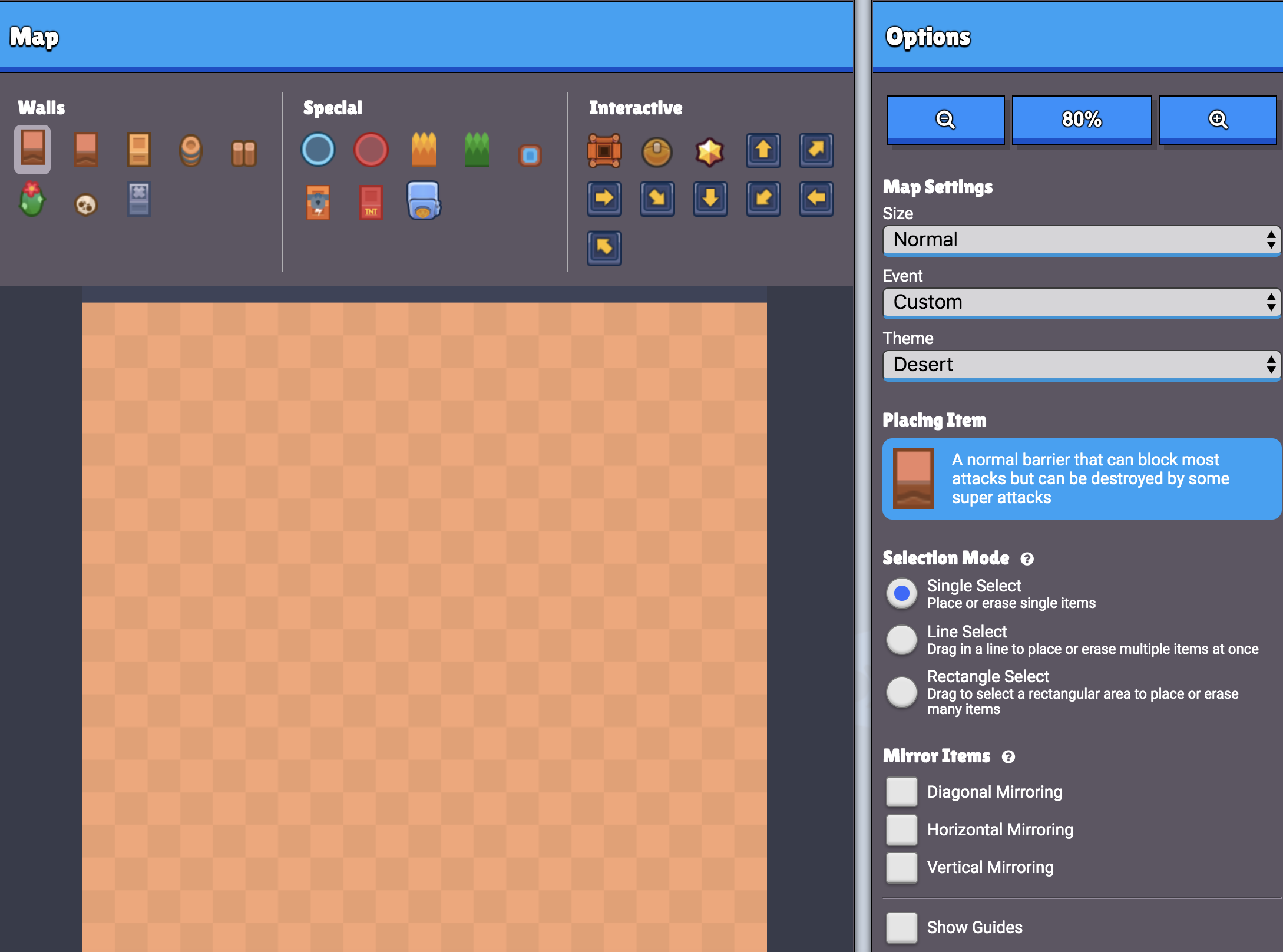Screen dimensions: 1283x952
Task: Enable Line Select mode
Action: pos(902,639)
